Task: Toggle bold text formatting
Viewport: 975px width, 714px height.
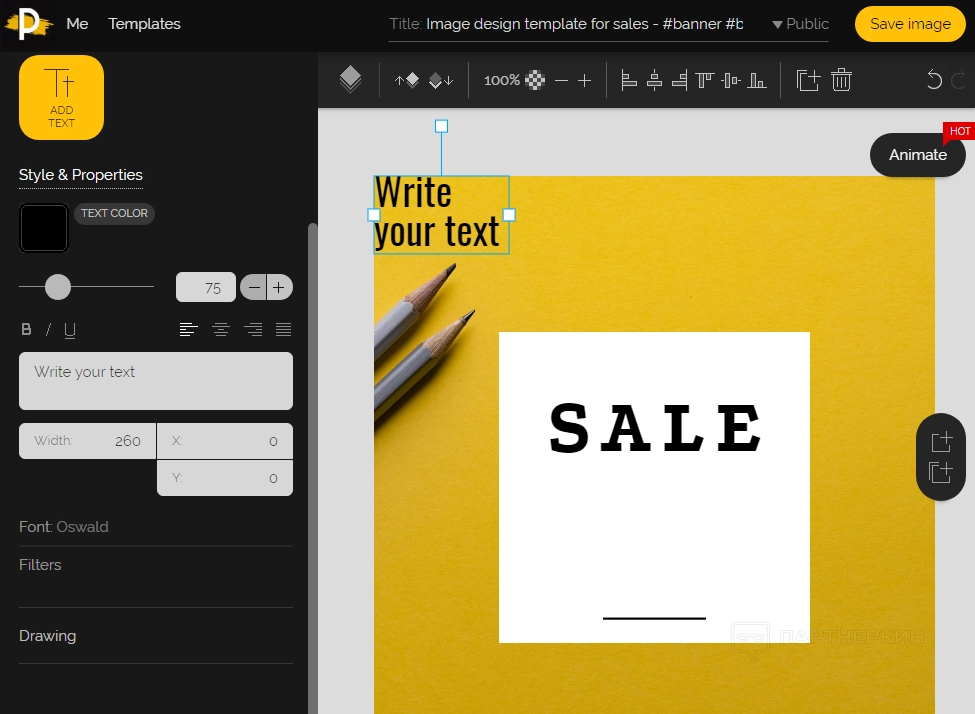Action: (27, 330)
